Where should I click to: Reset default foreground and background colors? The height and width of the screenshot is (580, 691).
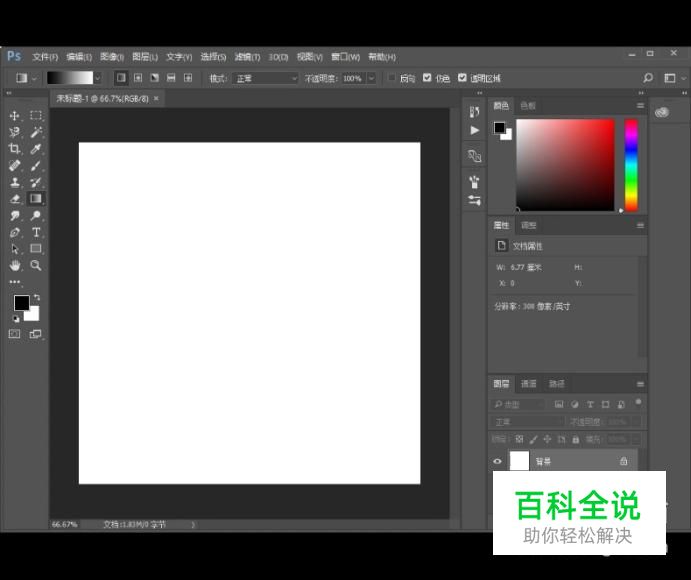[x=16, y=319]
